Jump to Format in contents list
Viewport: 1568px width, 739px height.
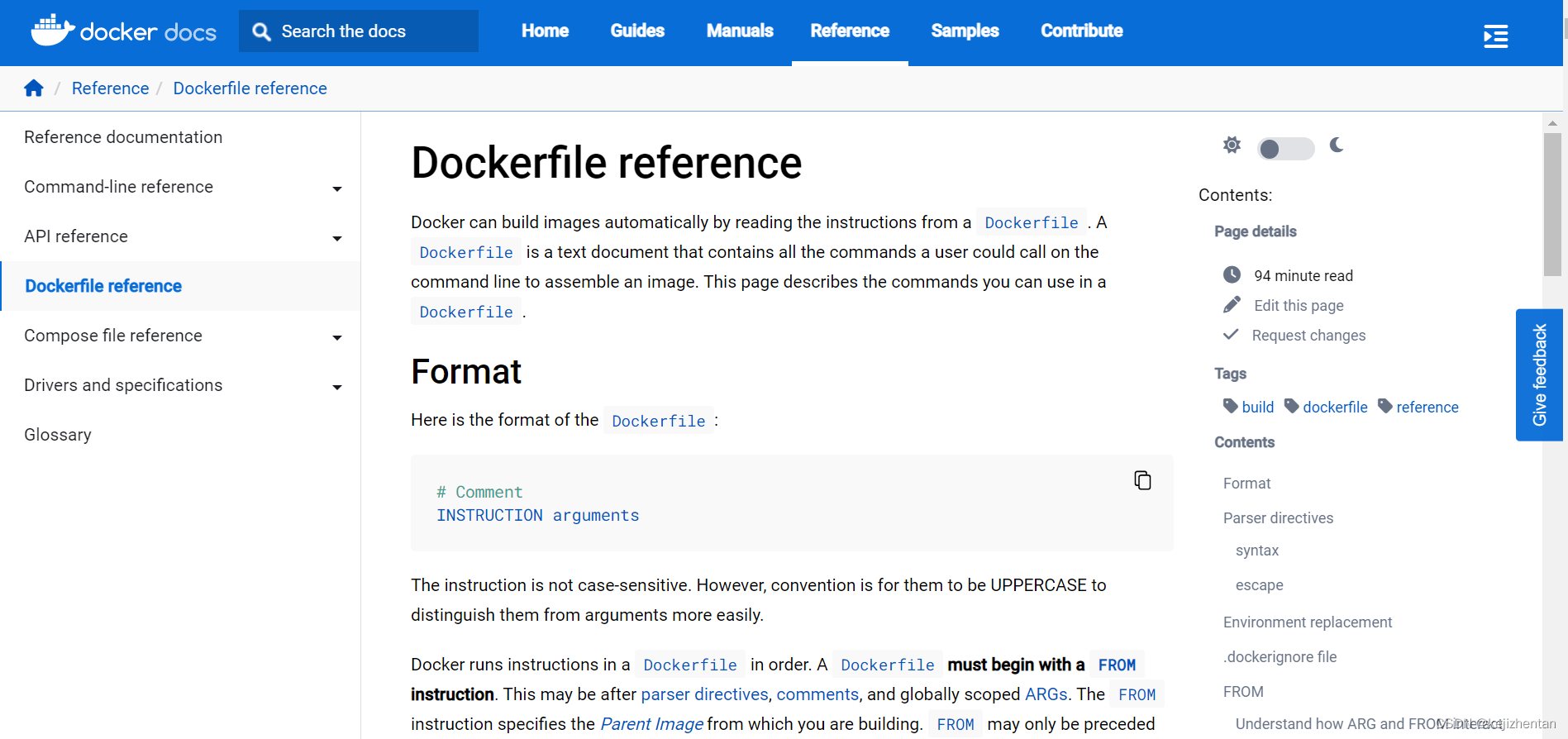1246,484
